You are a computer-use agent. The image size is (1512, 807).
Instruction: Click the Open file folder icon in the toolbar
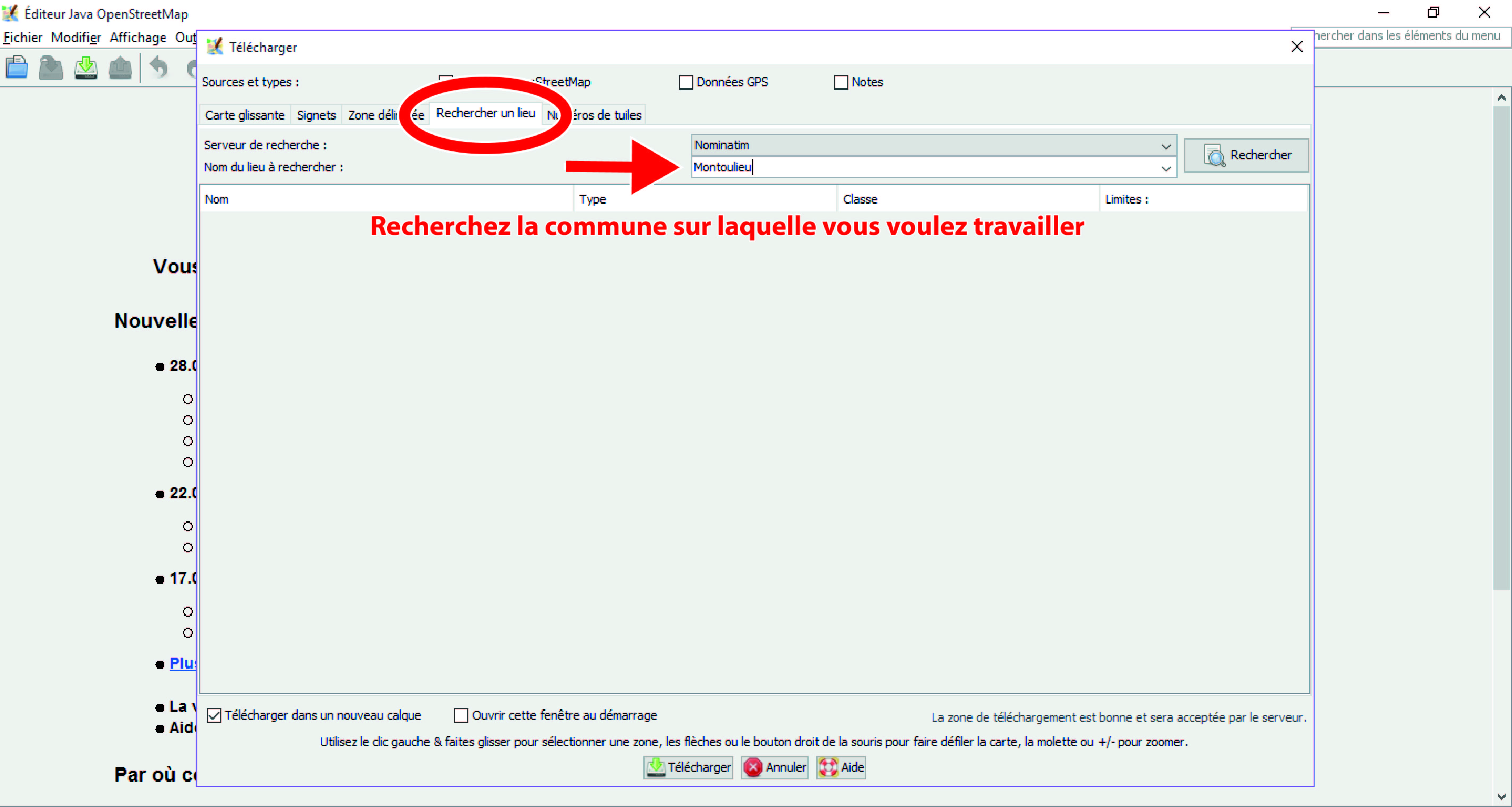click(x=16, y=67)
